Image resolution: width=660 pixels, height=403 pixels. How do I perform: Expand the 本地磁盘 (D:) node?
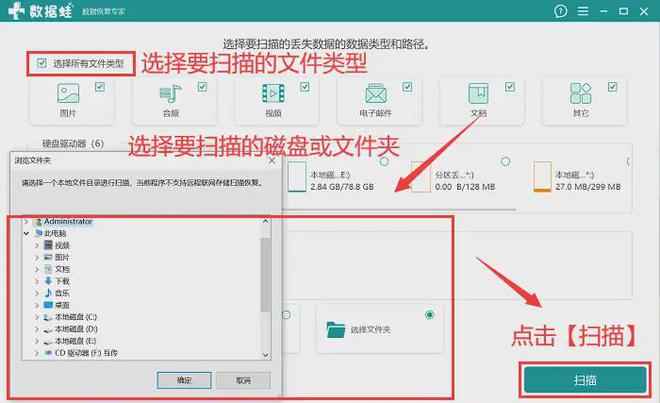[x=37, y=329]
